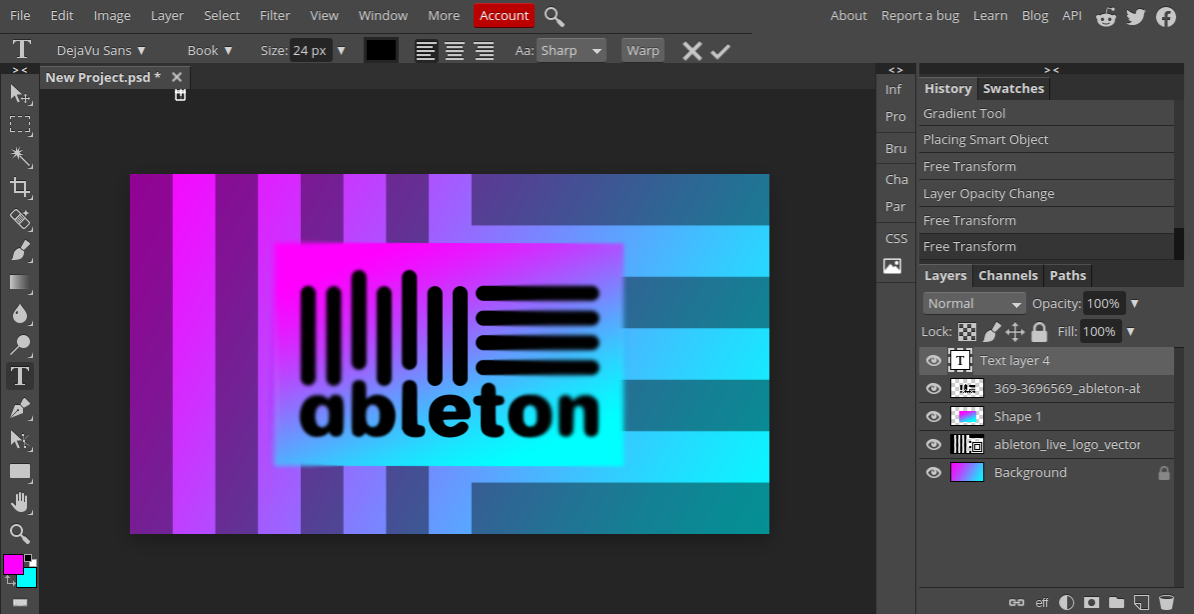Open the Bru brush side panel button
This screenshot has height=614, width=1194.
click(x=896, y=149)
